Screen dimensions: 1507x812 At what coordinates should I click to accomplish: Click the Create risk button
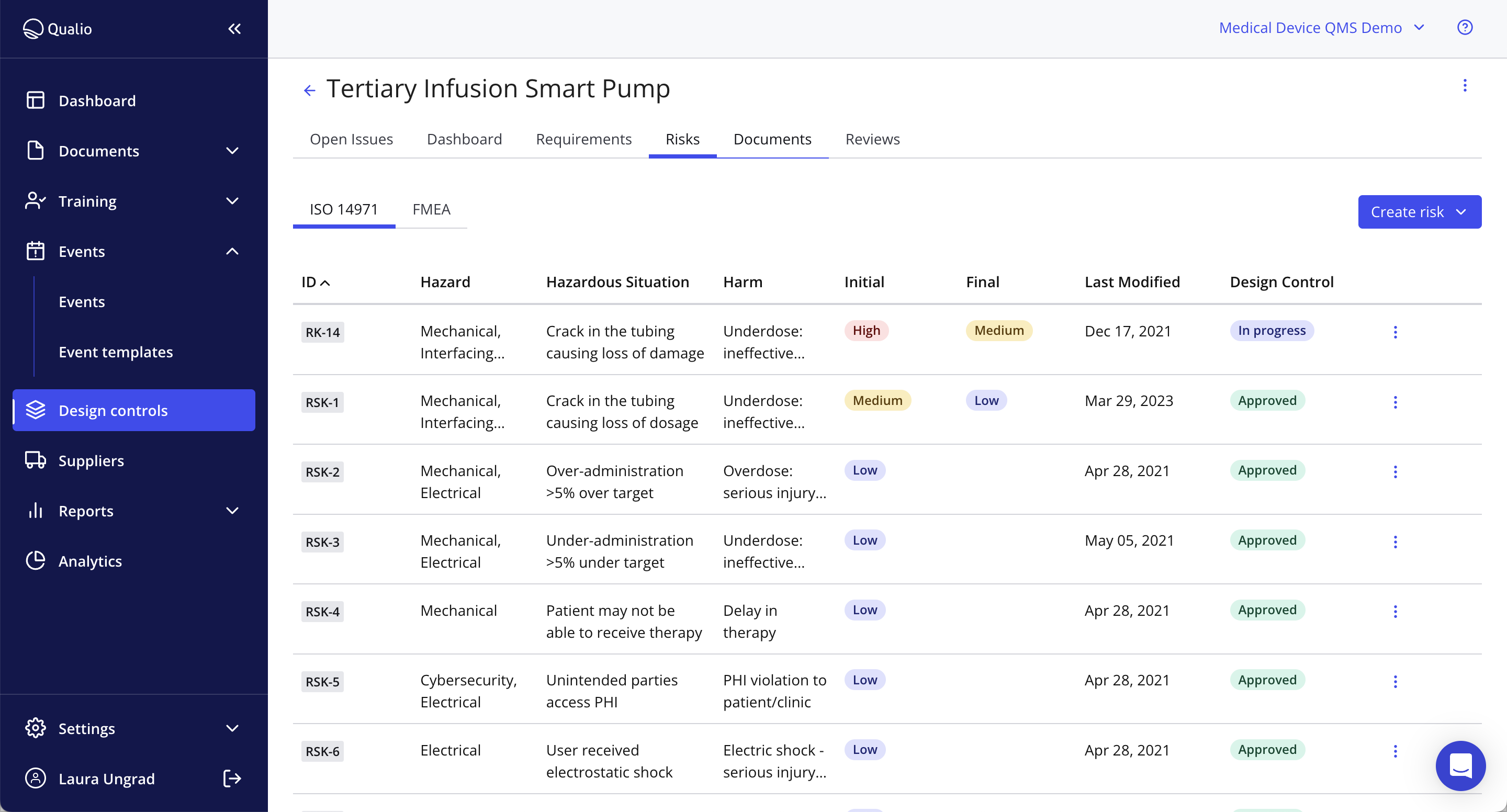pos(1407,211)
